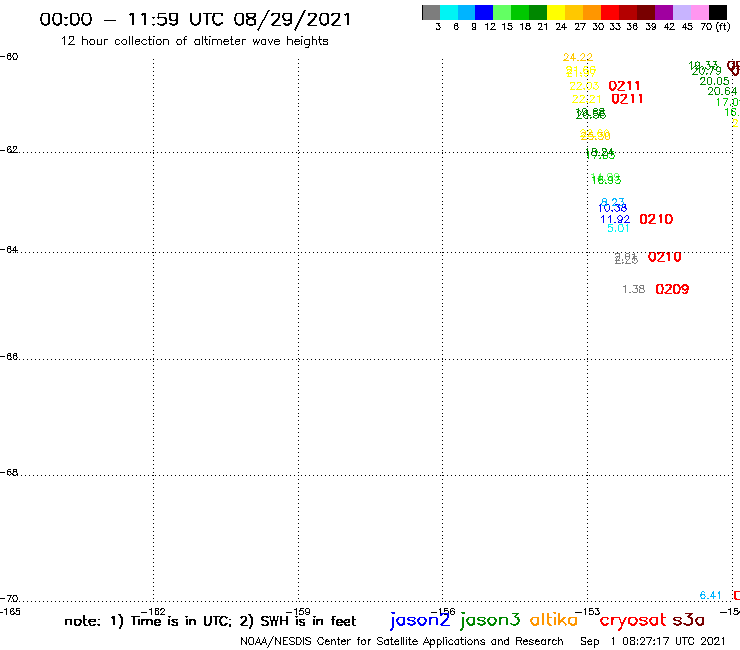This screenshot has height=650, width=740.
Task: Click the light green legend swatch
Action: tap(502, 12)
